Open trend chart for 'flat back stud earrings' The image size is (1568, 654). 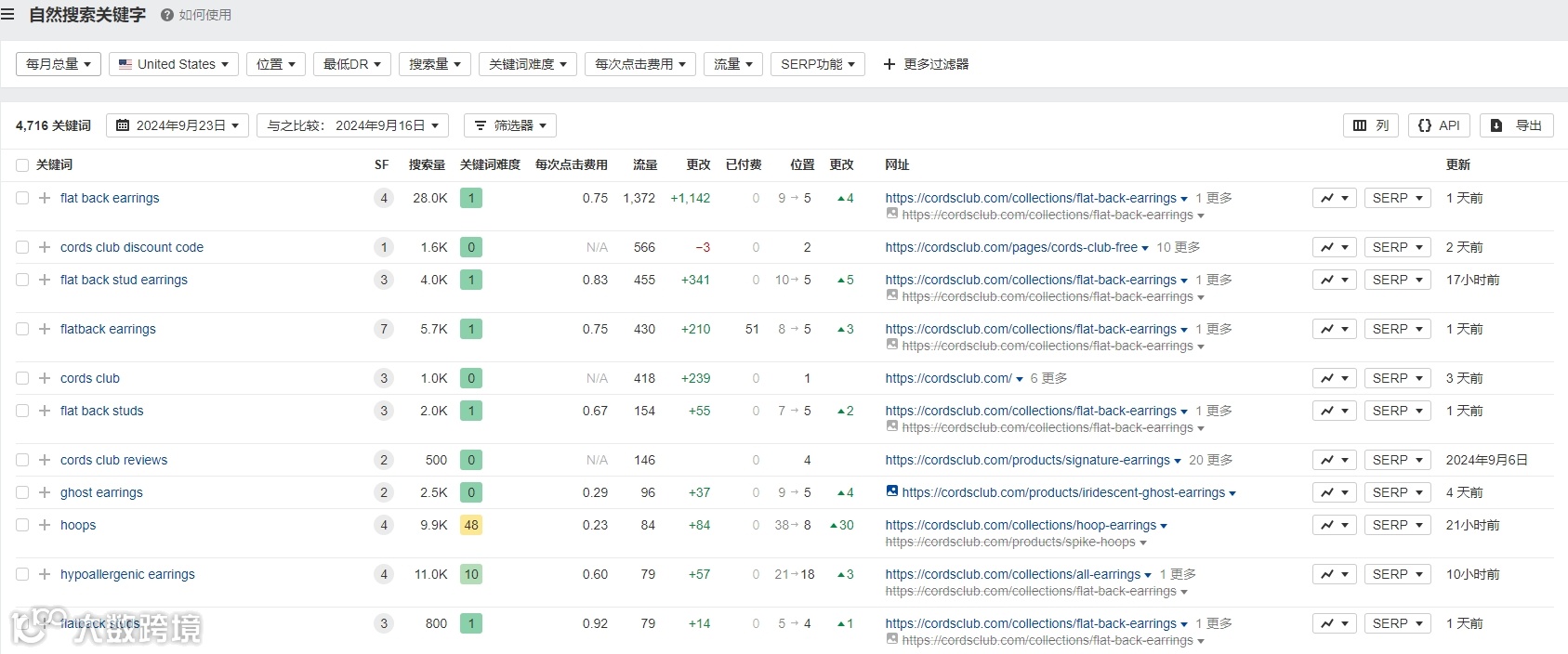1335,280
